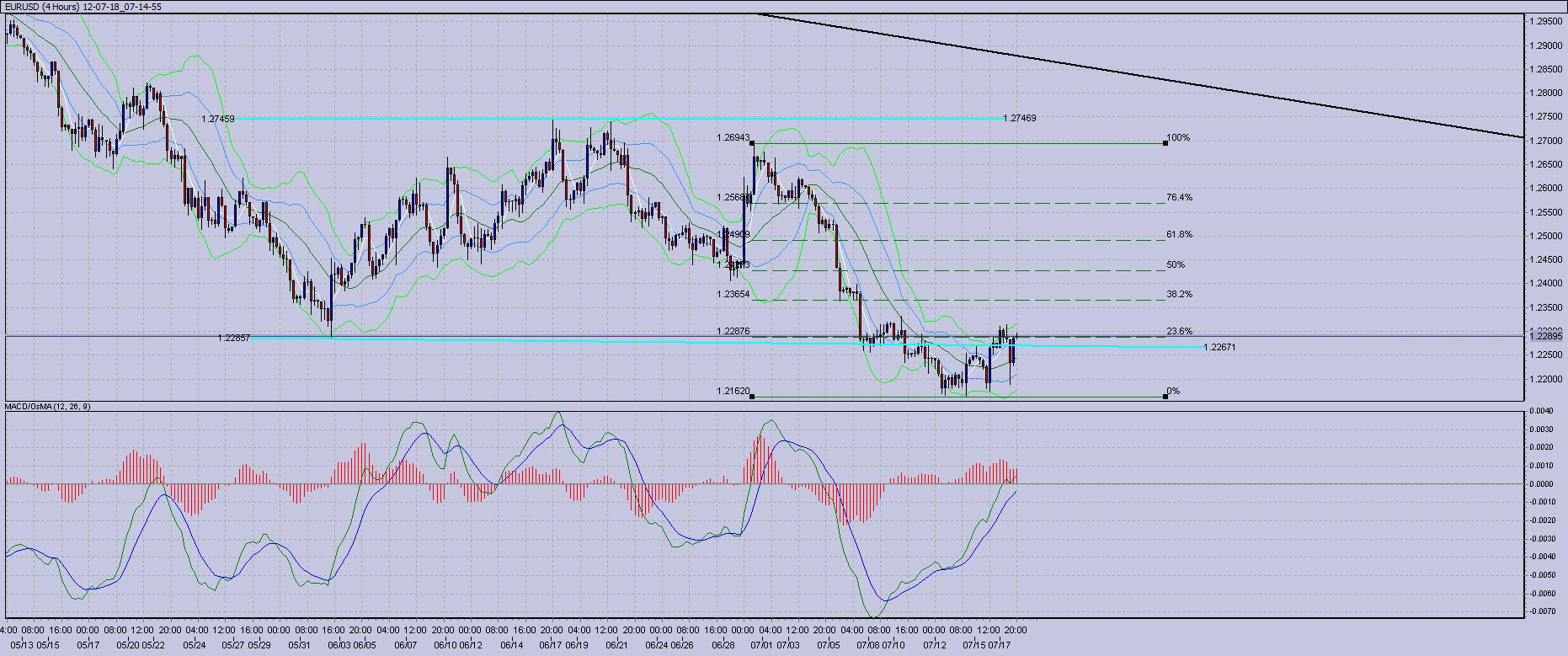
Task: Click the 1.26943 Fibonacci top-left anchor handle
Action: 752,143
